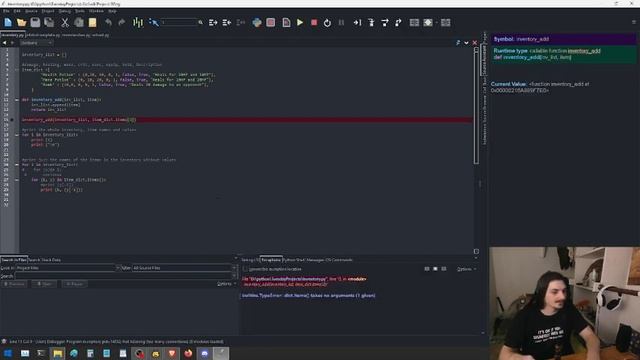640x360 pixels.
Task: Open Firefox from the taskbar
Action: 188,353
